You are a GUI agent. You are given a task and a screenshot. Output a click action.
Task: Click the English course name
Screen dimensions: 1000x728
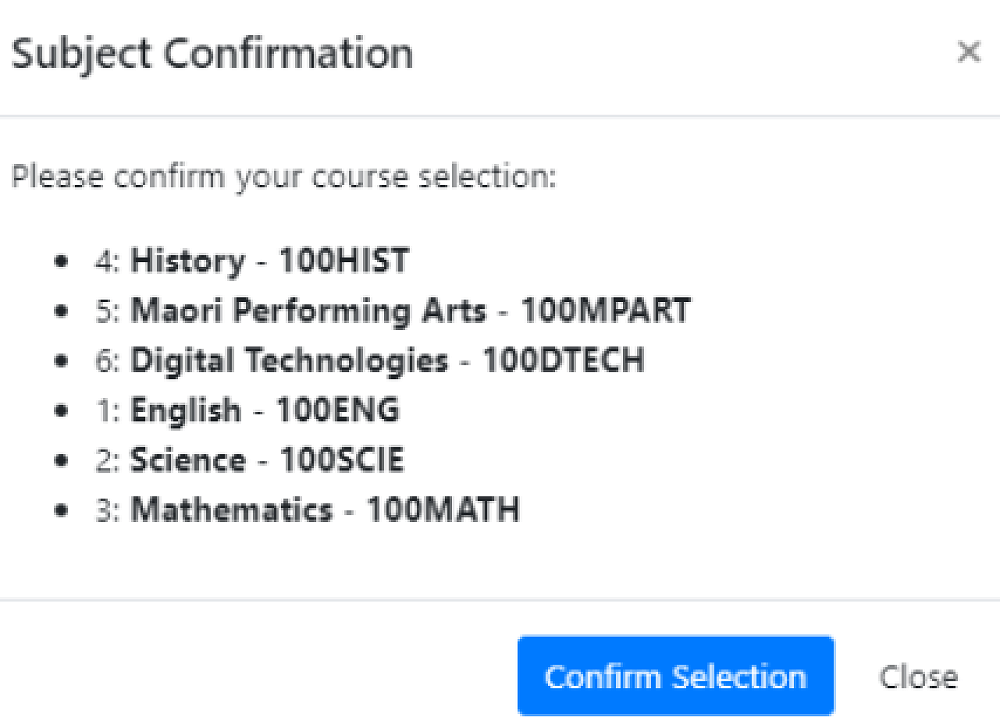pos(186,411)
